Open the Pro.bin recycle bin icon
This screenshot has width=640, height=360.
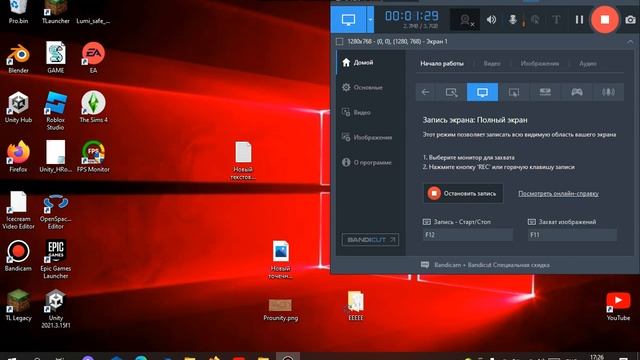[18, 11]
